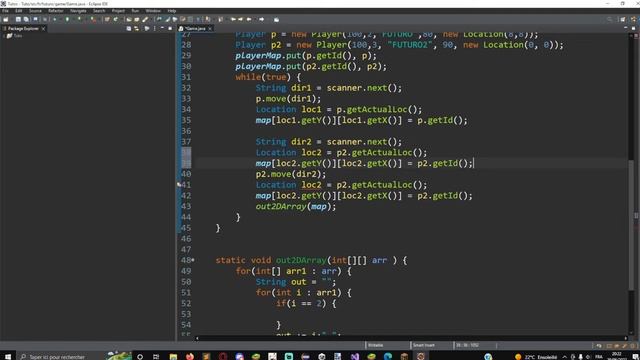
Task: Minimize the Package Explorer view
Action: point(162,28)
